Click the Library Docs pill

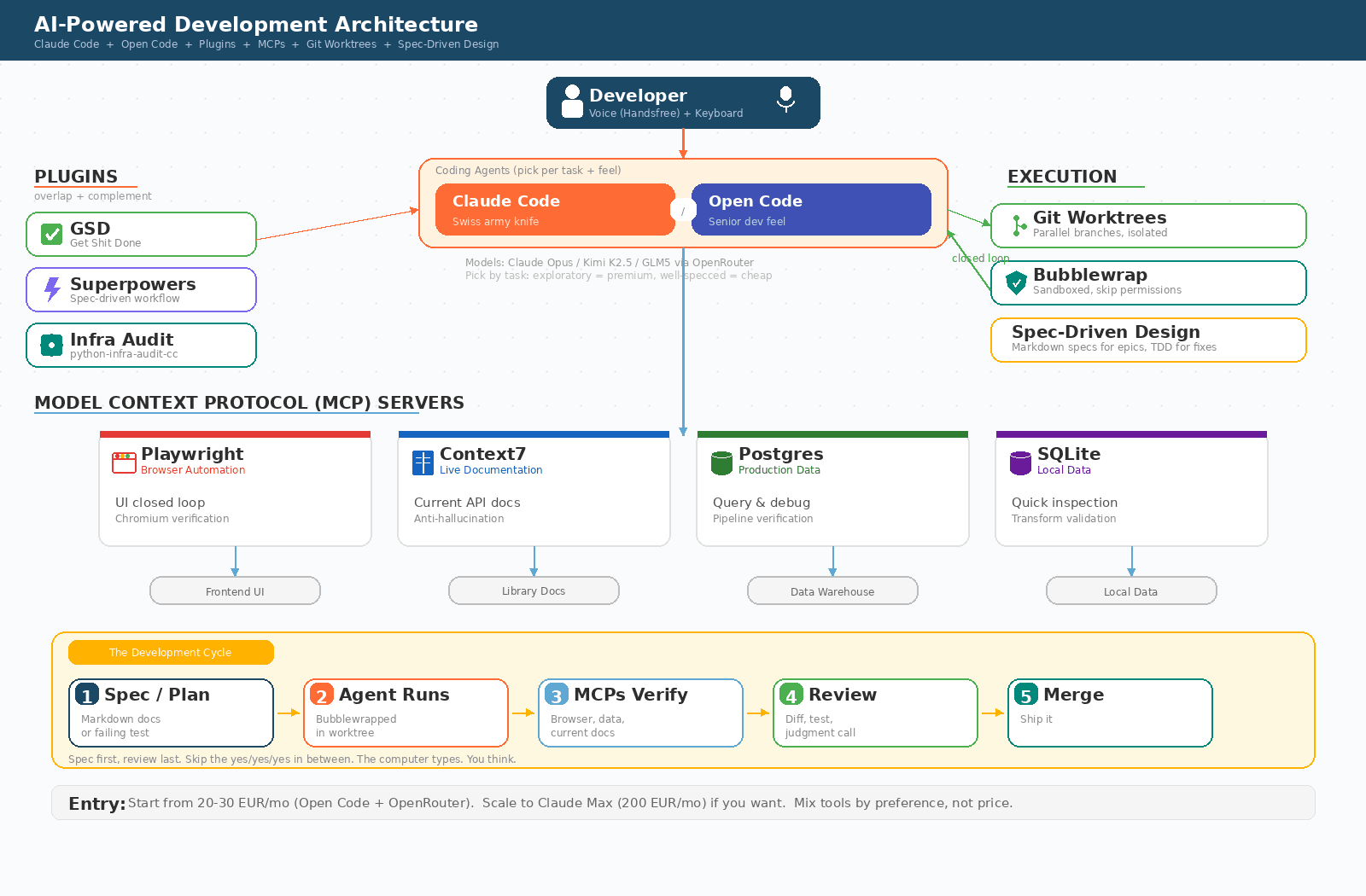(534, 591)
